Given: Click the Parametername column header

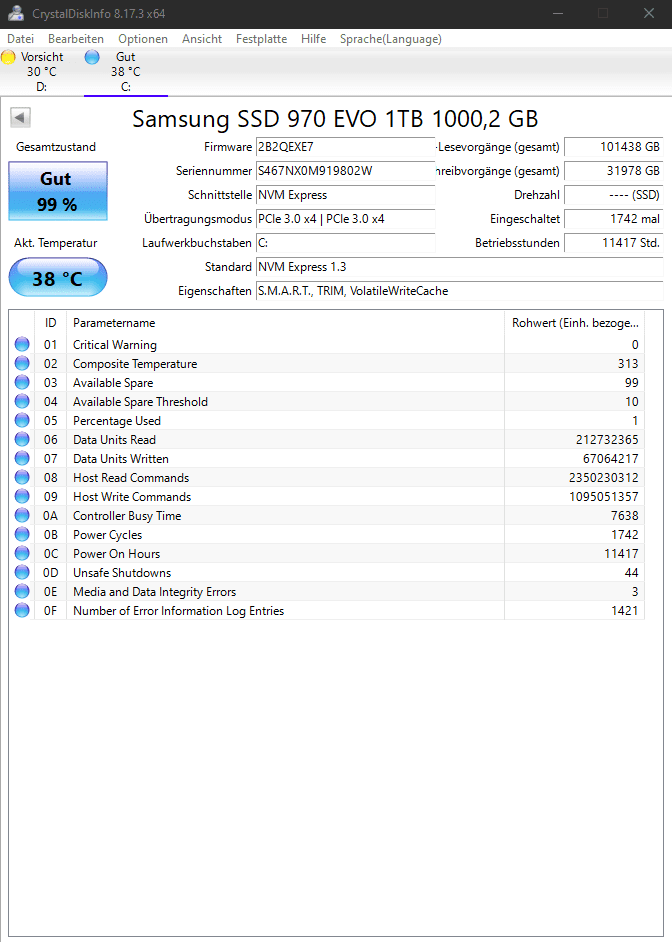Looking at the screenshot, I should click(x=285, y=323).
